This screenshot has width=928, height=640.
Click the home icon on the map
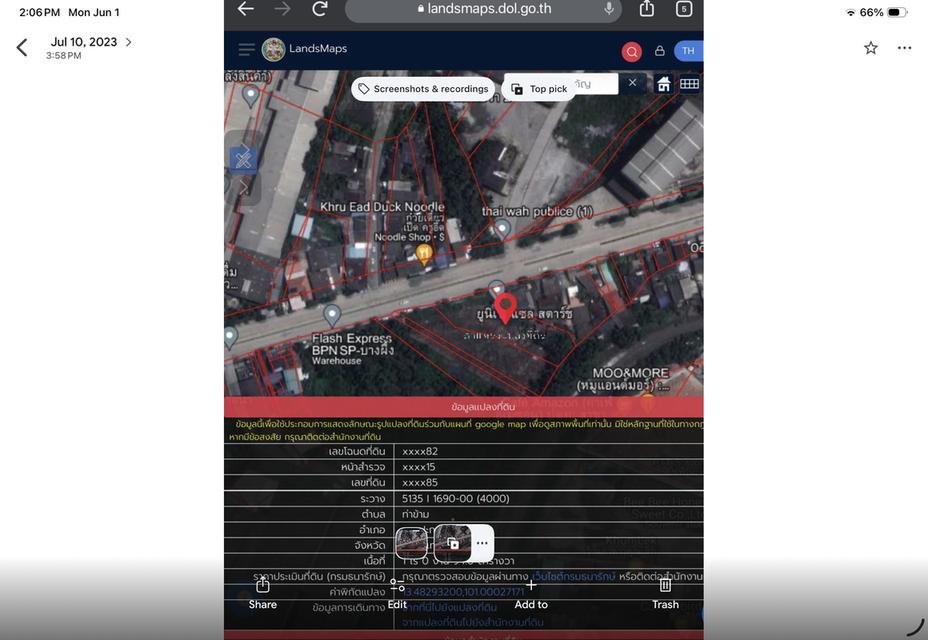coord(664,84)
